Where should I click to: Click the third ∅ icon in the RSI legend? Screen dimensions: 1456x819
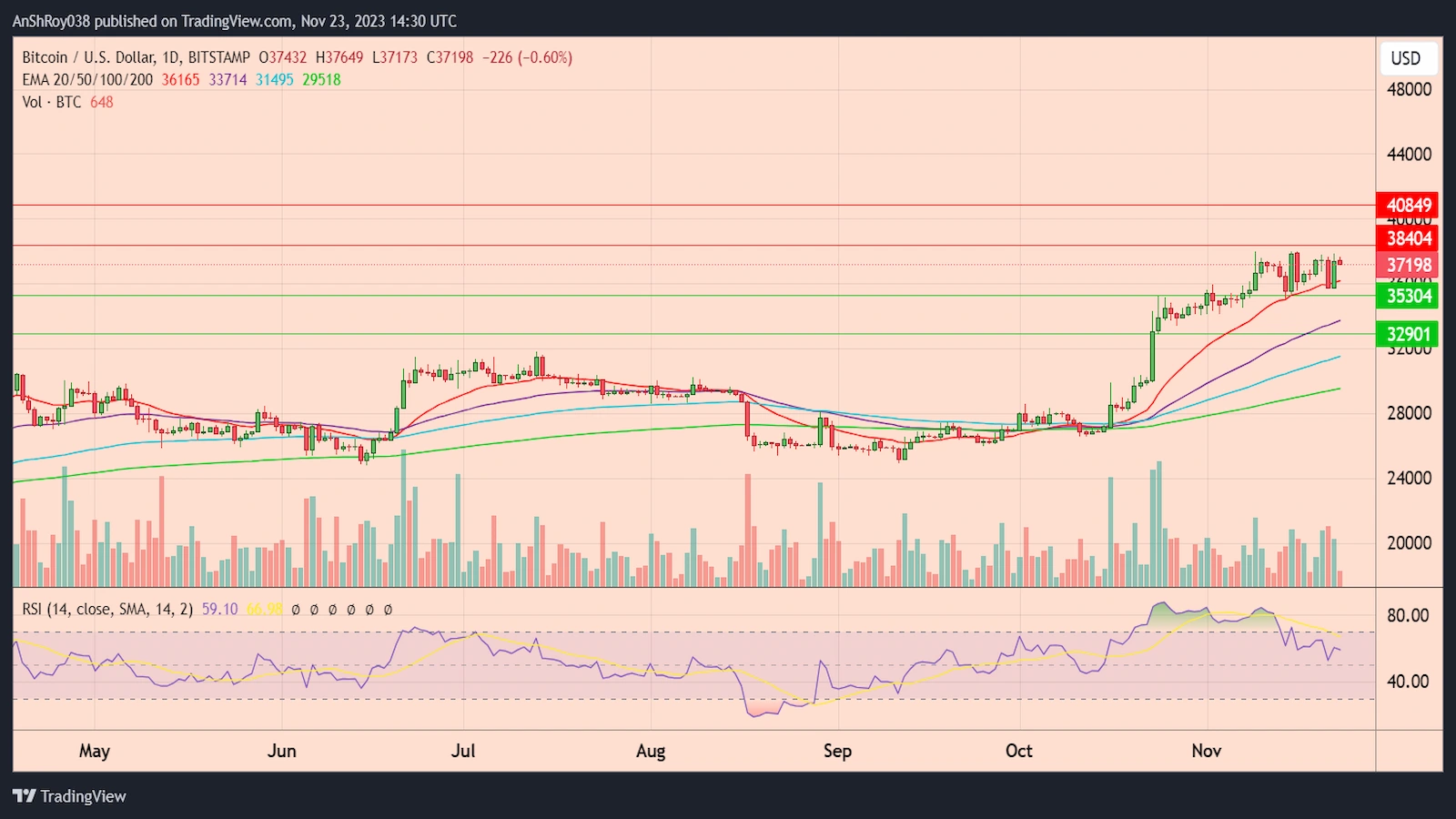[332, 610]
